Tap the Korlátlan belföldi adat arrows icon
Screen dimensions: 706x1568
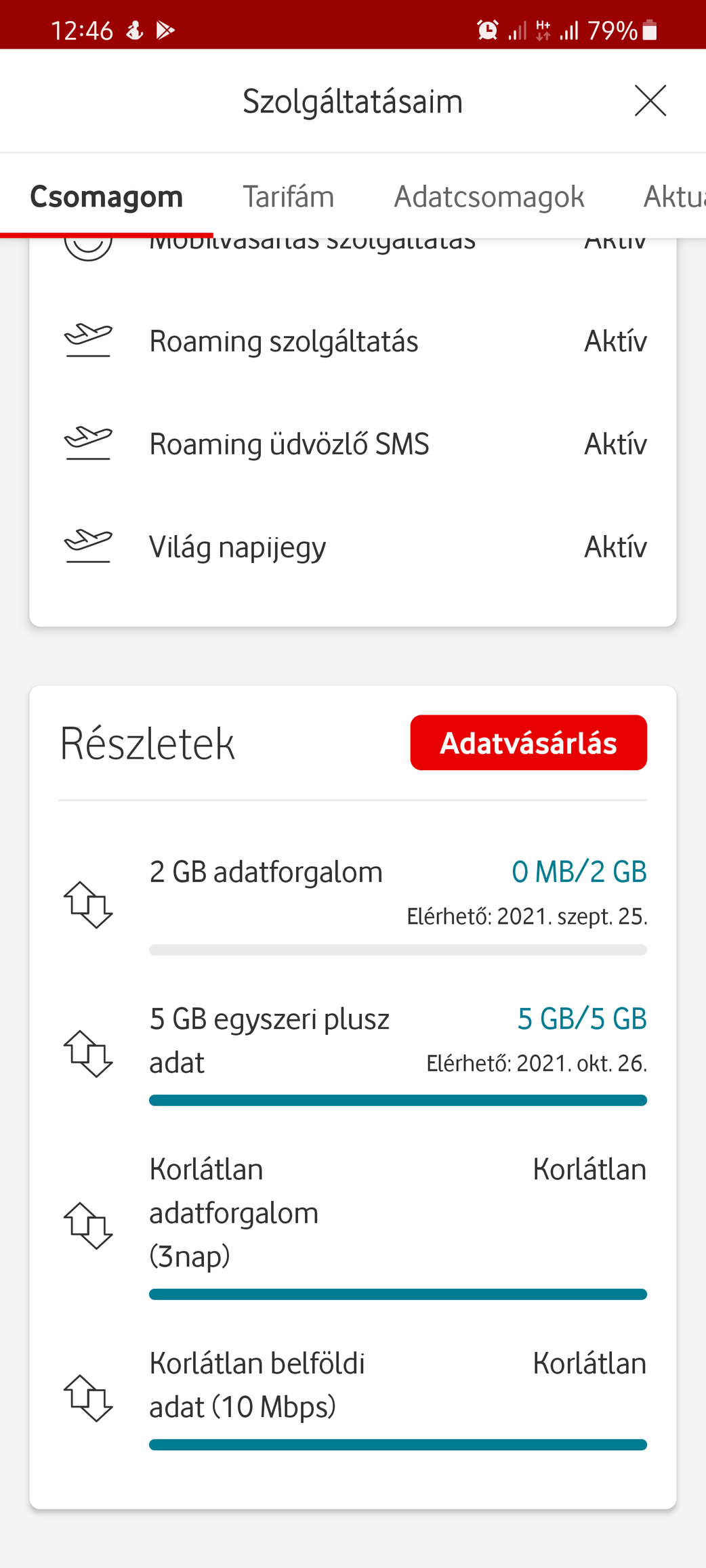[88, 1398]
